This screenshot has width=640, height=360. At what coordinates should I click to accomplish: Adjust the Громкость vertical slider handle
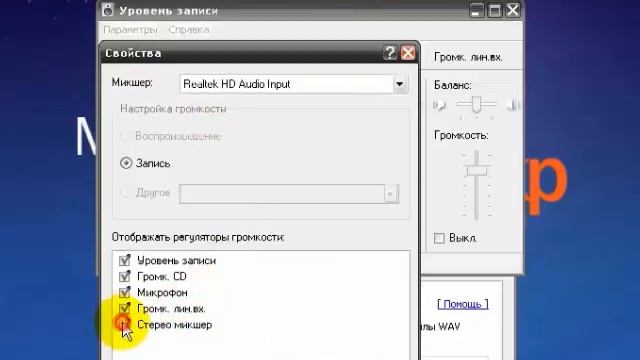click(x=476, y=170)
